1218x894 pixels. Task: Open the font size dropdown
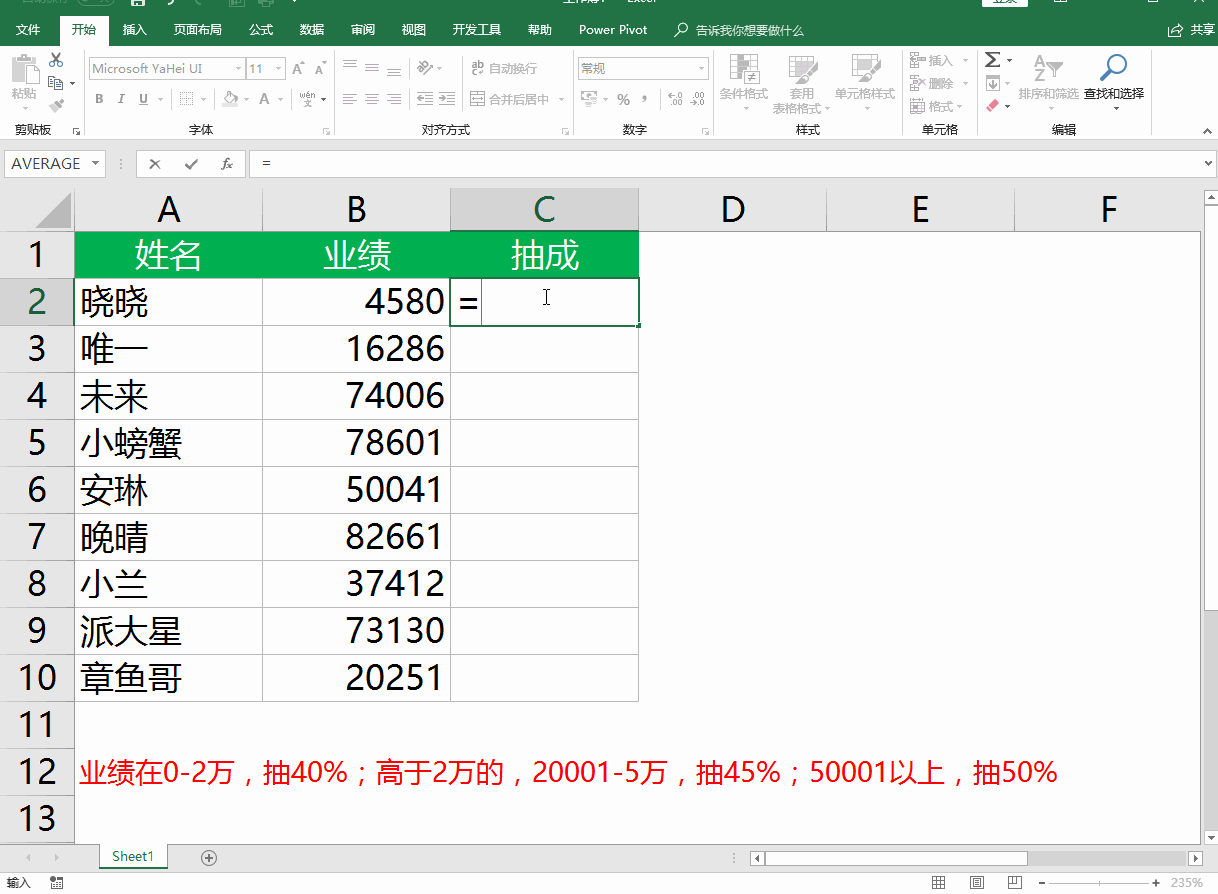pyautogui.click(x=279, y=69)
